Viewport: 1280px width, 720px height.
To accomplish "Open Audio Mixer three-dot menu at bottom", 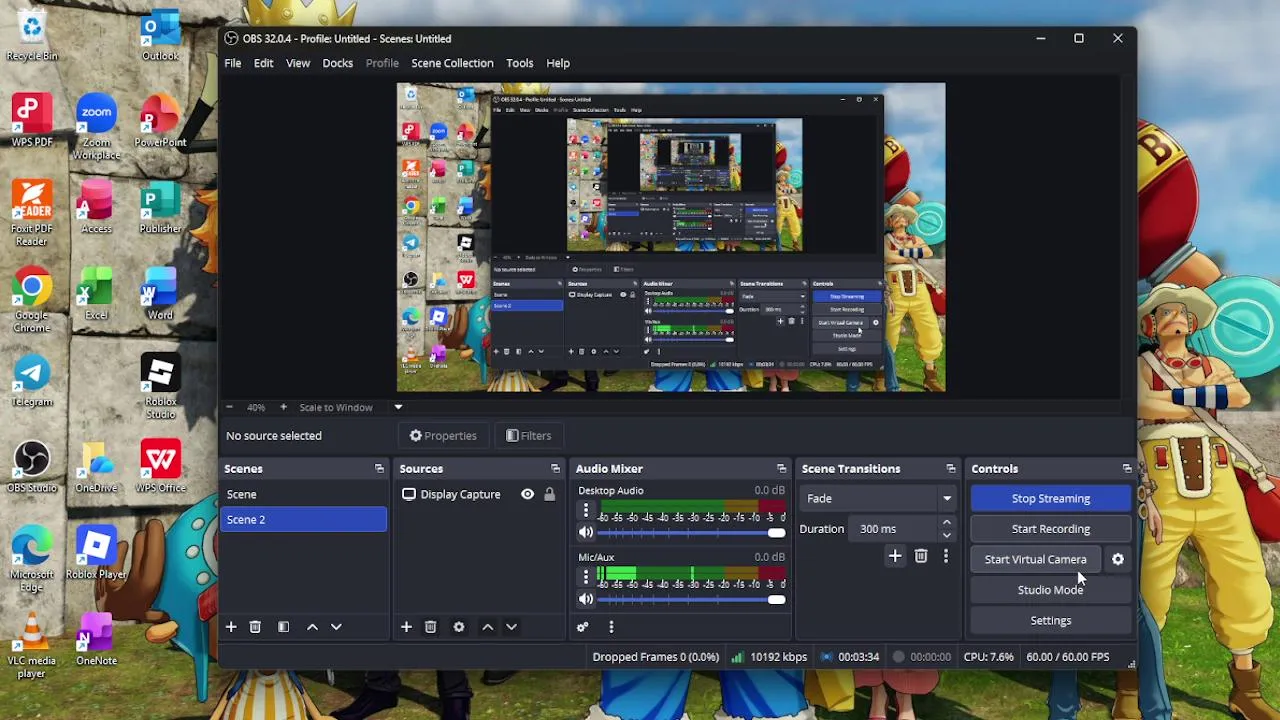I will 611,627.
